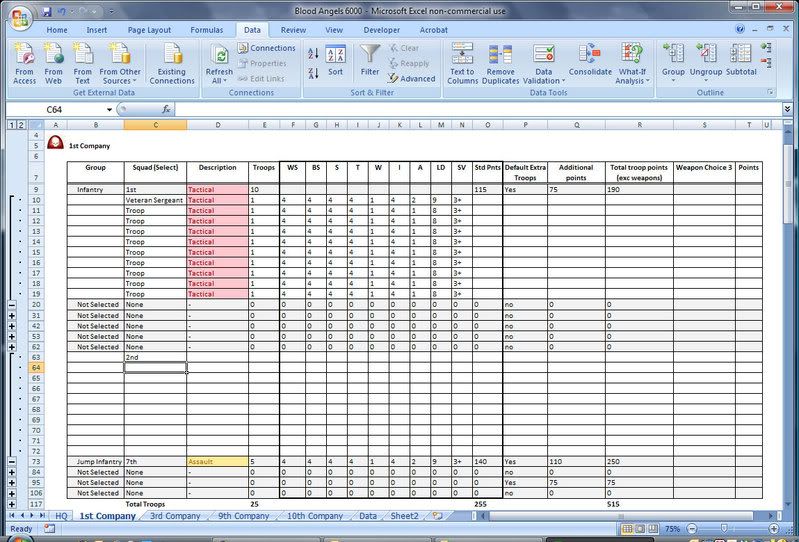Open What-If Analysis menu
Screen dimensions: 799x542
tap(632, 64)
